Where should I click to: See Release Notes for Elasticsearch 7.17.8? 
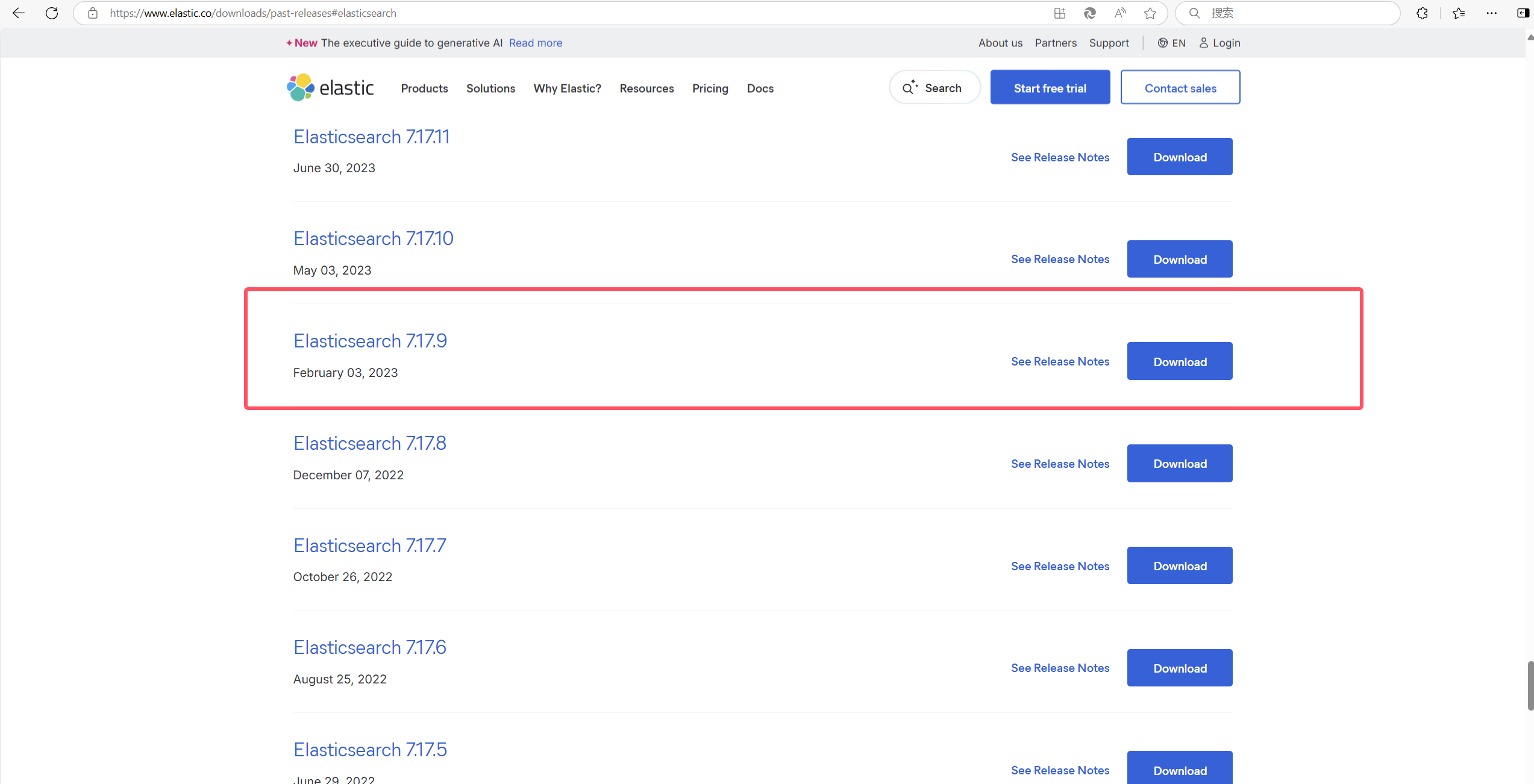pyautogui.click(x=1060, y=464)
